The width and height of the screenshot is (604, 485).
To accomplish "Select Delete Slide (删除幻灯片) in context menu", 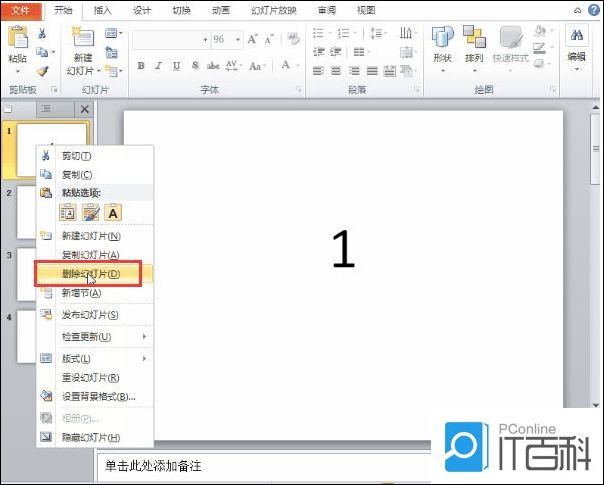I will [x=95, y=274].
